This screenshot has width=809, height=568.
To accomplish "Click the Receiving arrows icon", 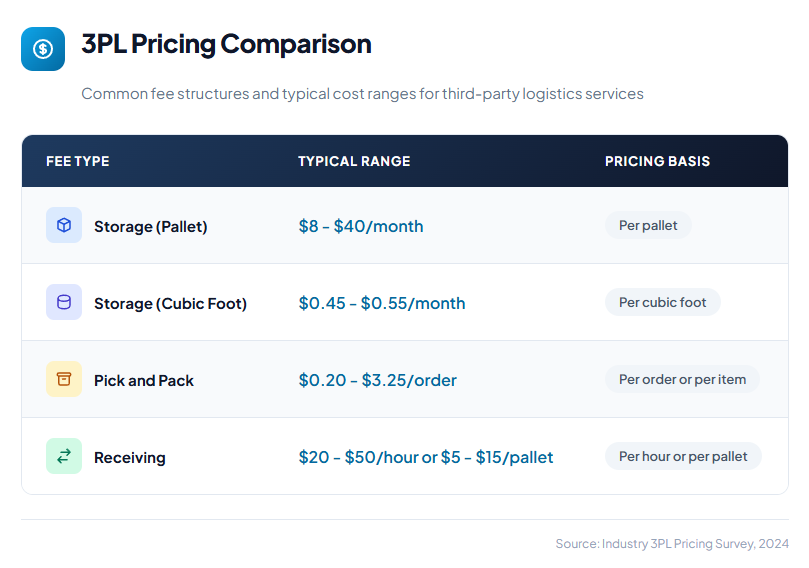I will [x=64, y=456].
